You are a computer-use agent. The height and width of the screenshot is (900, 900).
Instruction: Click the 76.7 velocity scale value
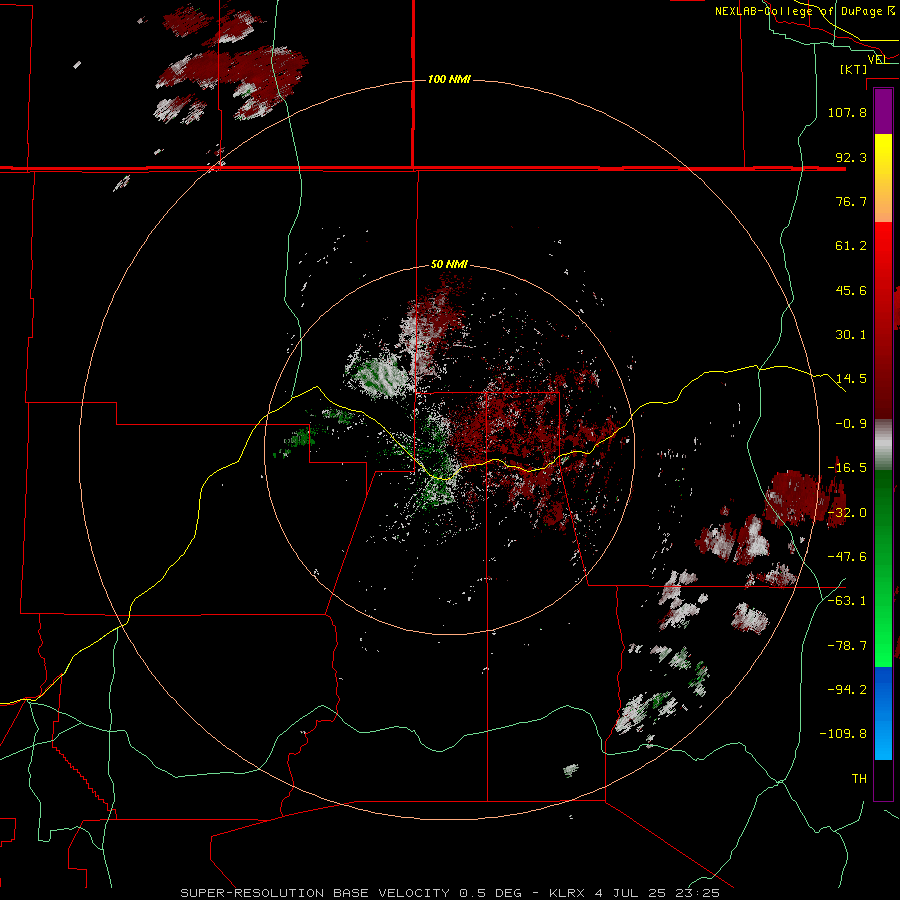[851, 201]
